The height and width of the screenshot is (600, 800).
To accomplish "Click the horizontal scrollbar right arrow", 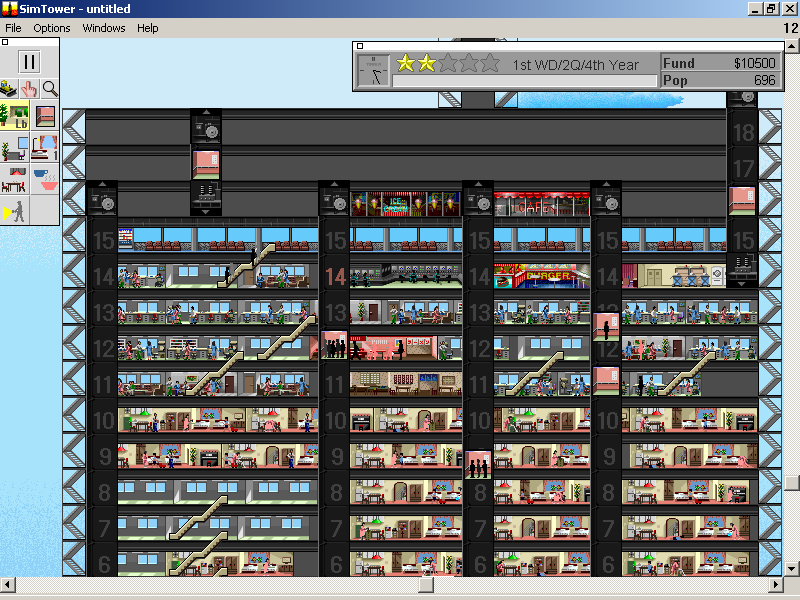I will [x=776, y=584].
